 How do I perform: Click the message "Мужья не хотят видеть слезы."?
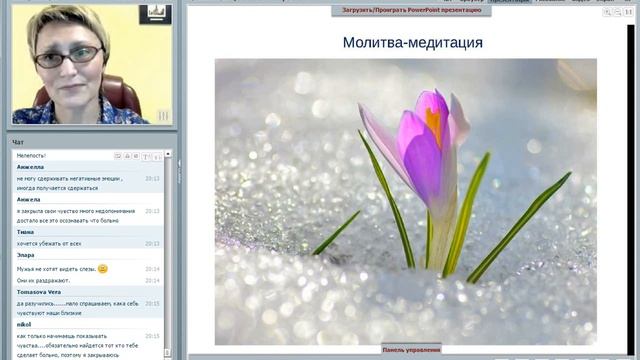(56, 269)
